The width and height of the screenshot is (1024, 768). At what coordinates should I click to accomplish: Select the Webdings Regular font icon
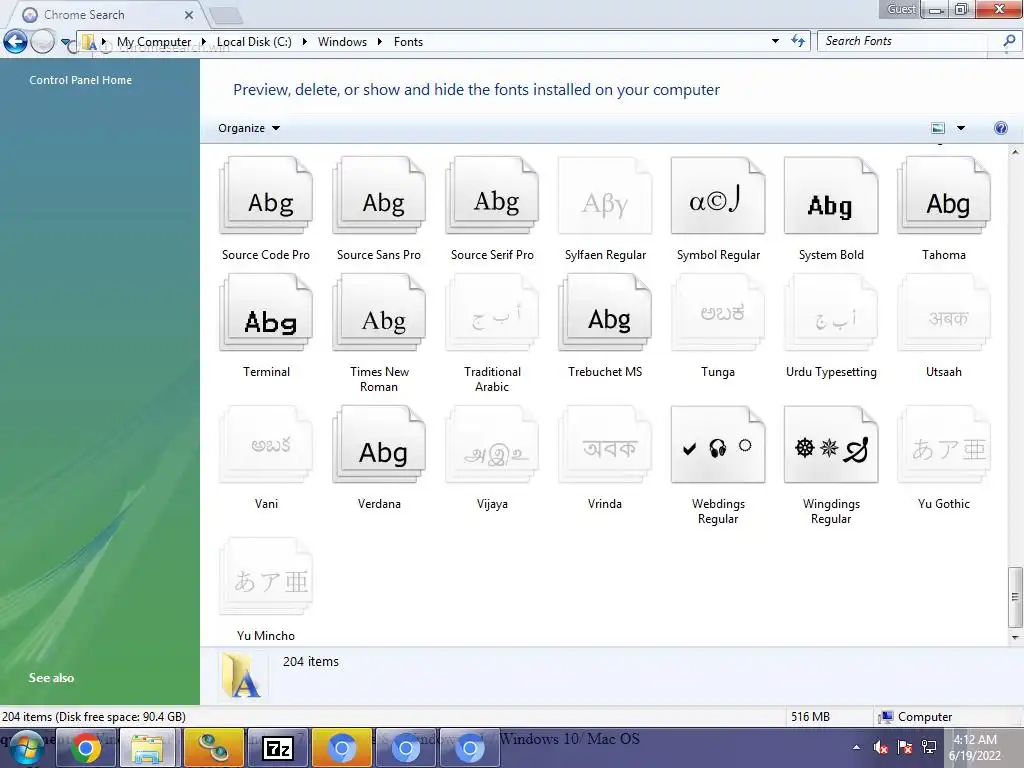[718, 444]
